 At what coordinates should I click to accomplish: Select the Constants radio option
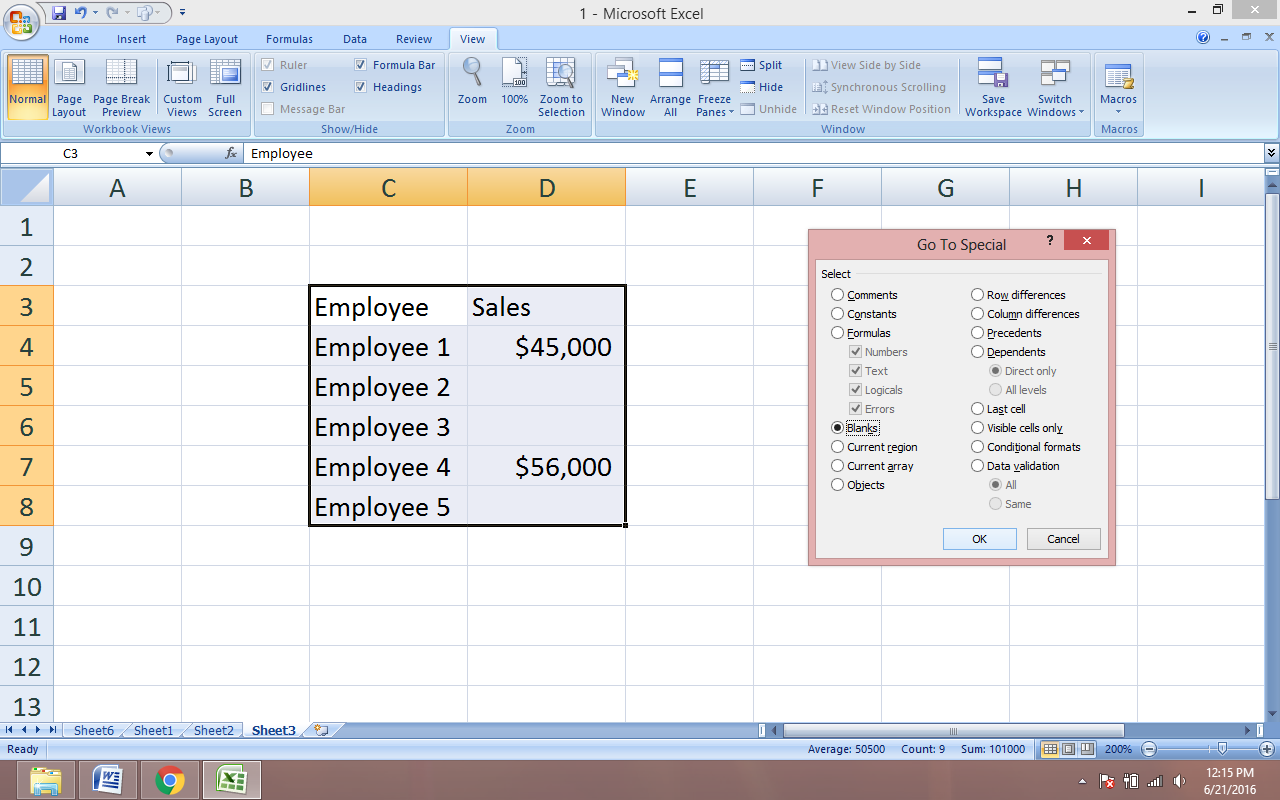pyautogui.click(x=838, y=314)
